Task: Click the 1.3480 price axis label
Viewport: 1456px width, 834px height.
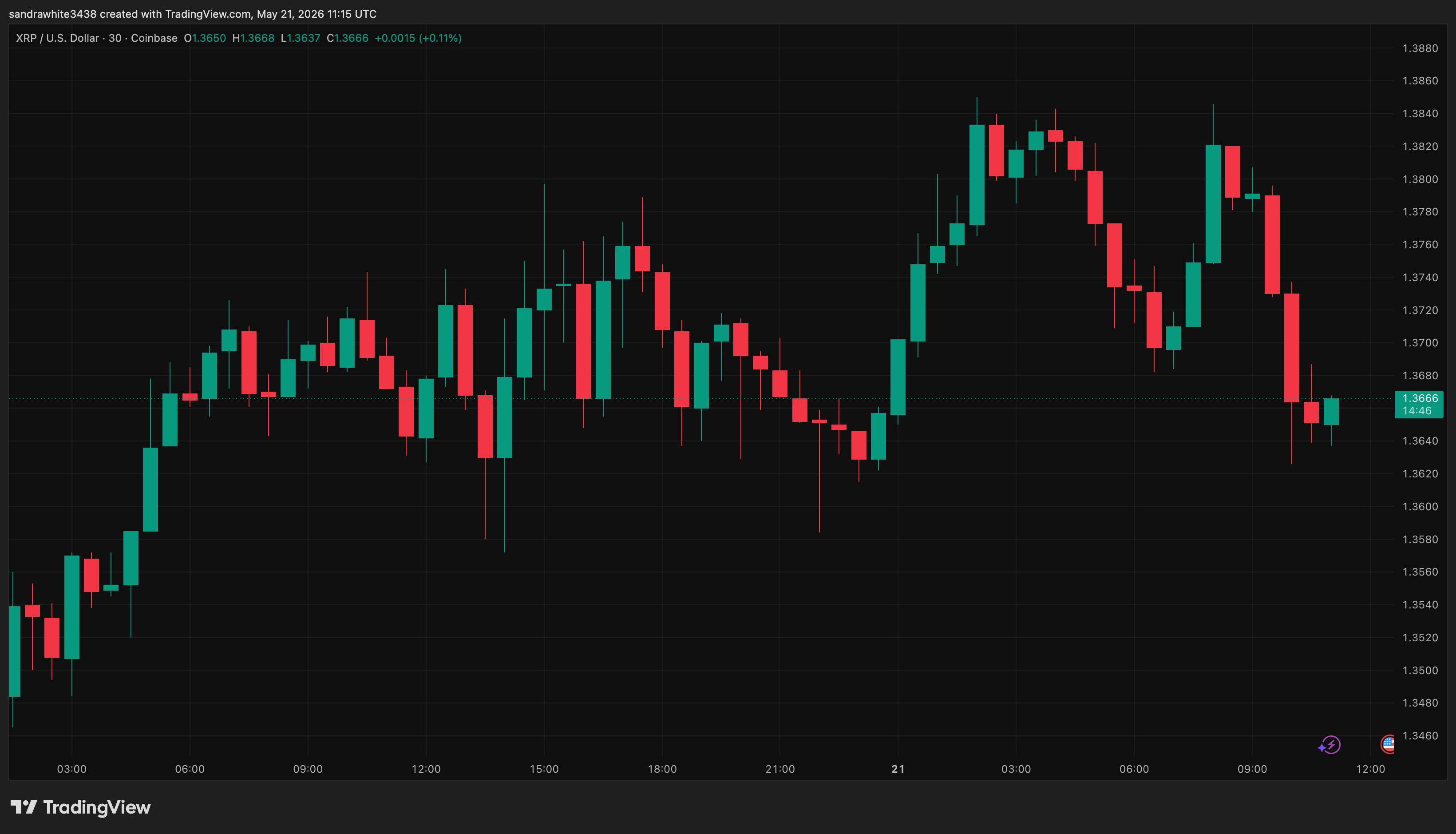Action: pyautogui.click(x=1420, y=703)
